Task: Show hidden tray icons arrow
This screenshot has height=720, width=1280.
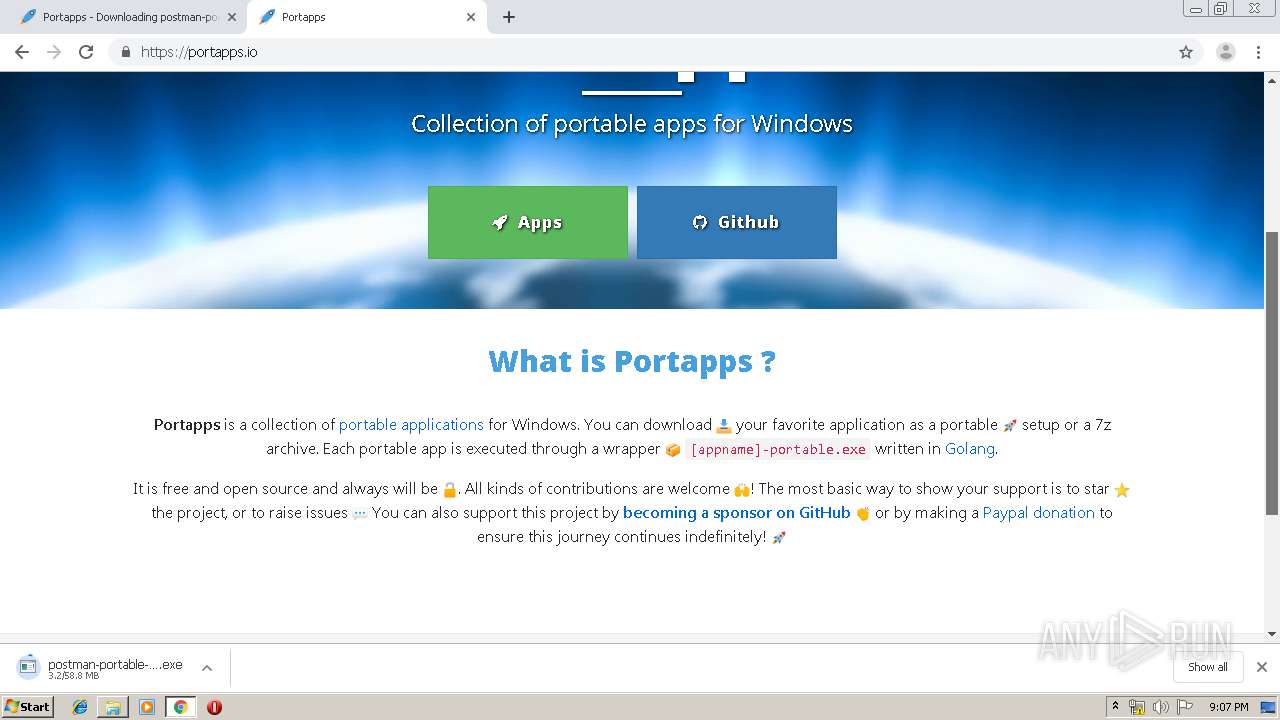Action: click(x=1115, y=707)
